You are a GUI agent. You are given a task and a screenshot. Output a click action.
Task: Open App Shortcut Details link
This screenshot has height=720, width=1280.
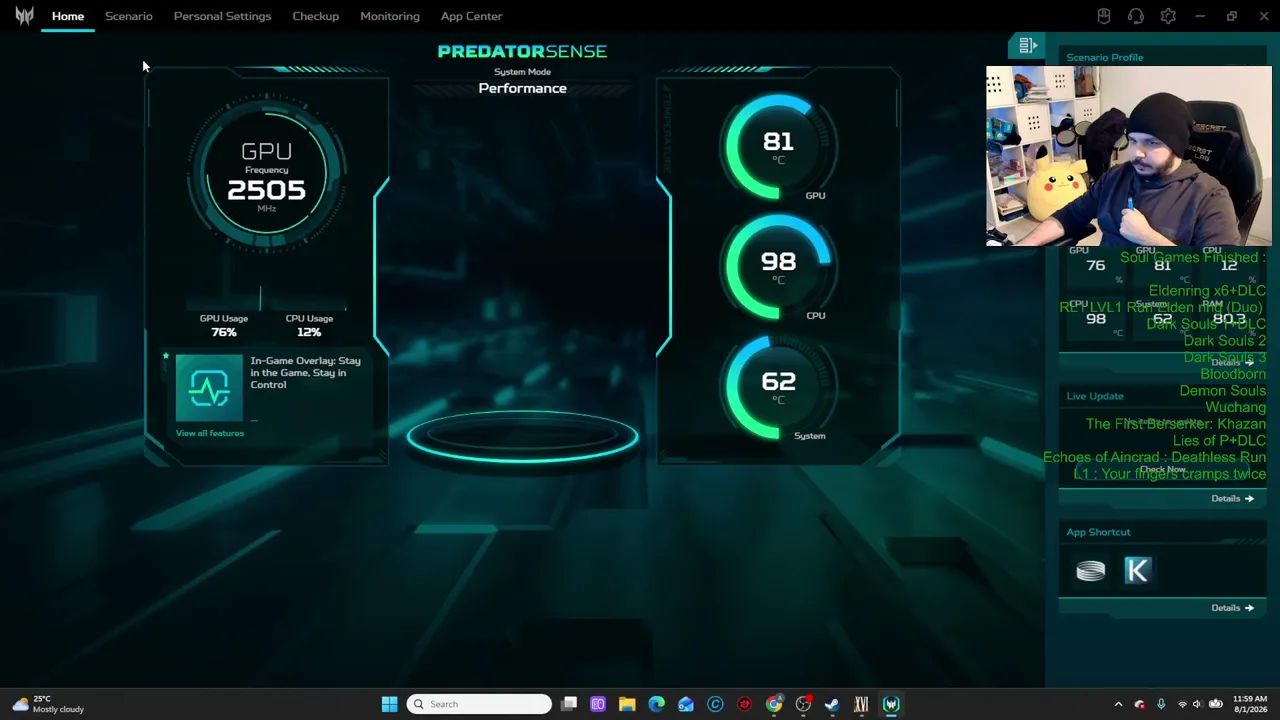tap(1232, 607)
